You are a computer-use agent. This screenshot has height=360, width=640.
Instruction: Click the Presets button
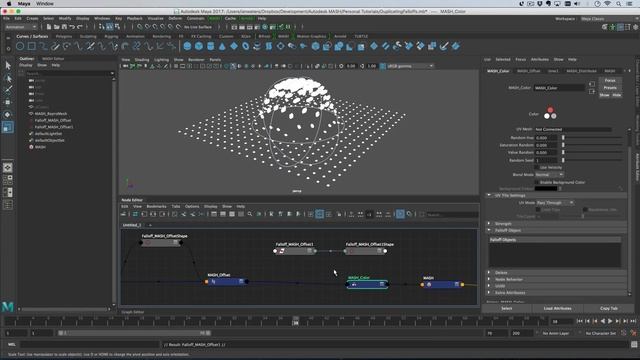pos(610,88)
